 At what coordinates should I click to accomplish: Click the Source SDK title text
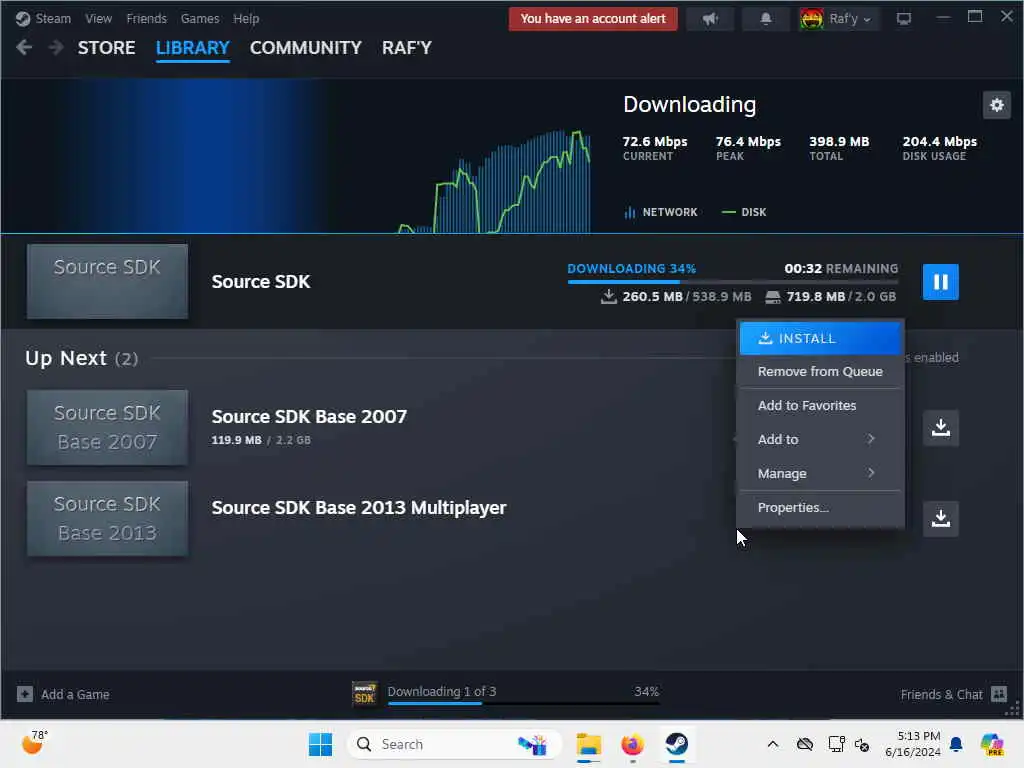tap(261, 281)
